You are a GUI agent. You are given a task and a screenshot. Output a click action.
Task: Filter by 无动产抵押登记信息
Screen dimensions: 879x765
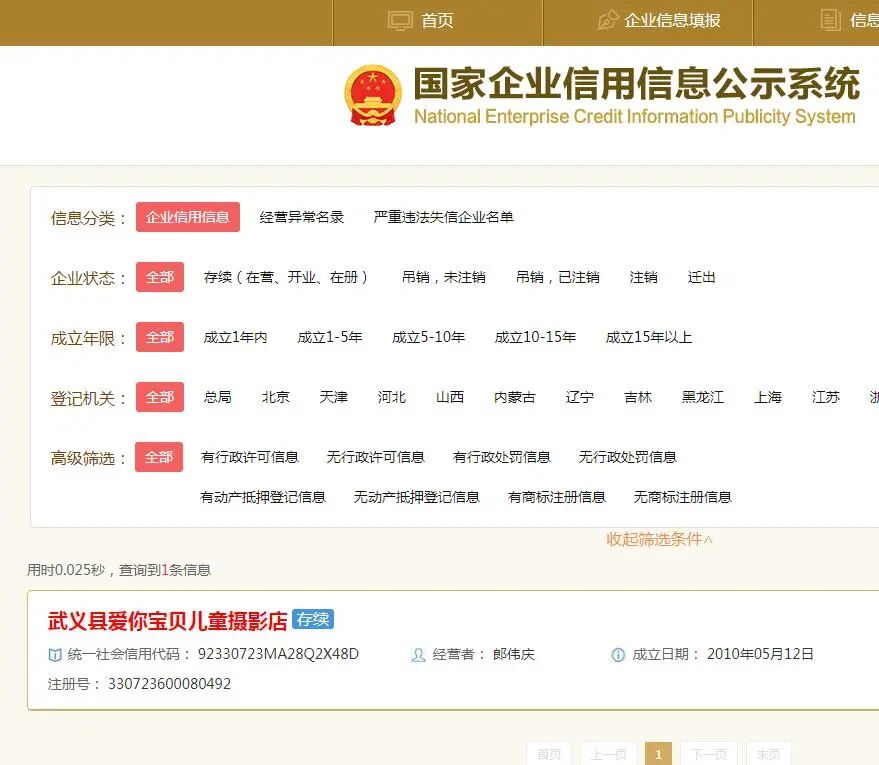417,497
